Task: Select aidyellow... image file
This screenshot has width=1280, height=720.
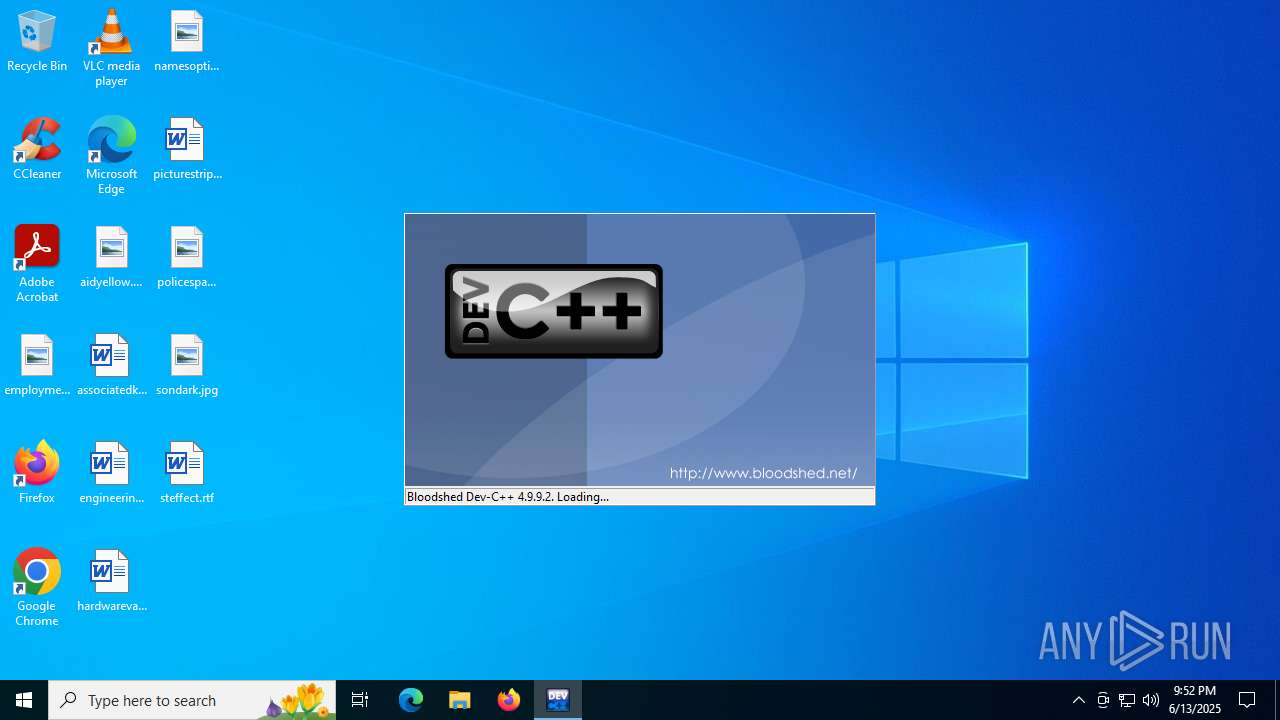Action: [111, 257]
